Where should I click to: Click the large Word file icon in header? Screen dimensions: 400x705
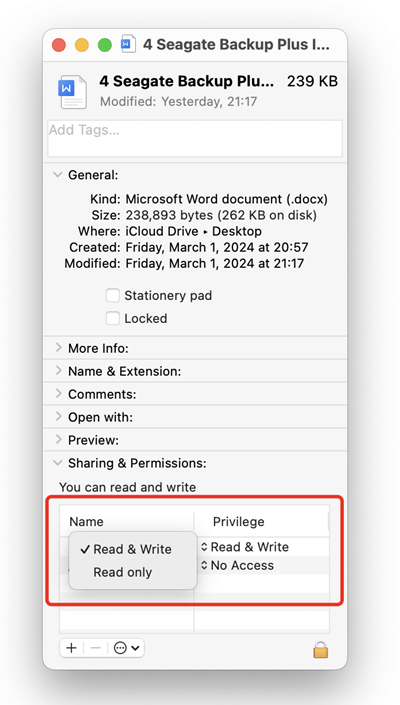[72, 92]
